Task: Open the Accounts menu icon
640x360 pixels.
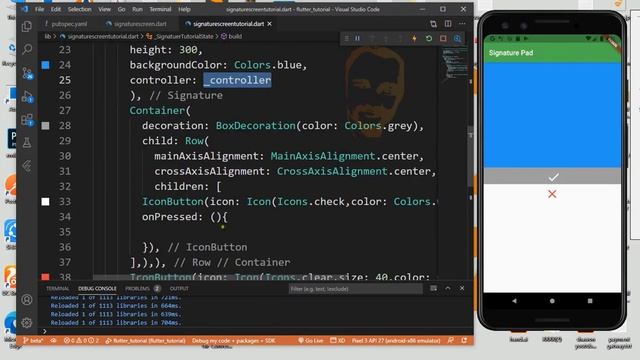Action: coord(27,300)
